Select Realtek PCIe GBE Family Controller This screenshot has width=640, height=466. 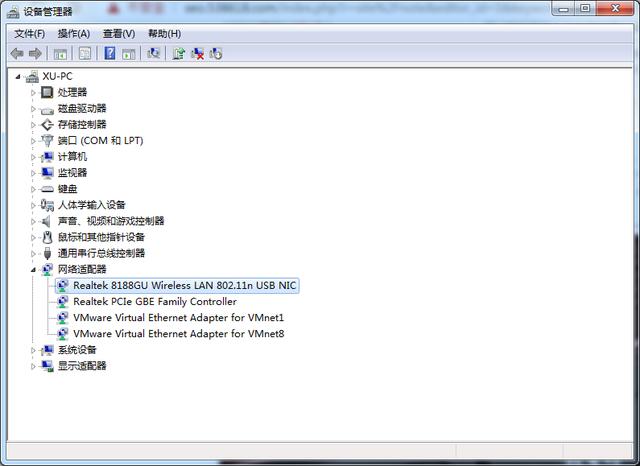[x=154, y=301]
